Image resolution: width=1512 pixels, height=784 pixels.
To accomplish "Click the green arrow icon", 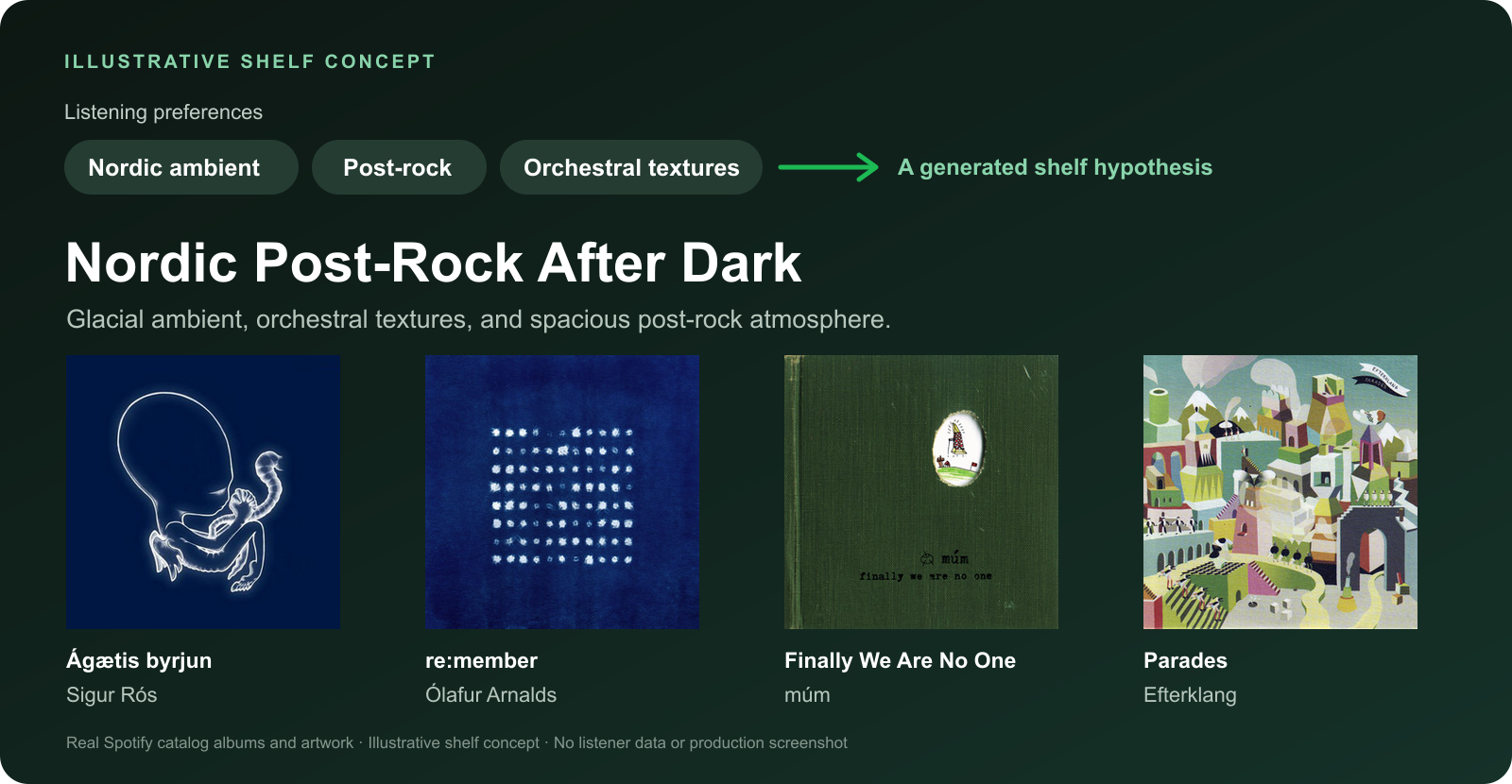I will tap(829, 167).
